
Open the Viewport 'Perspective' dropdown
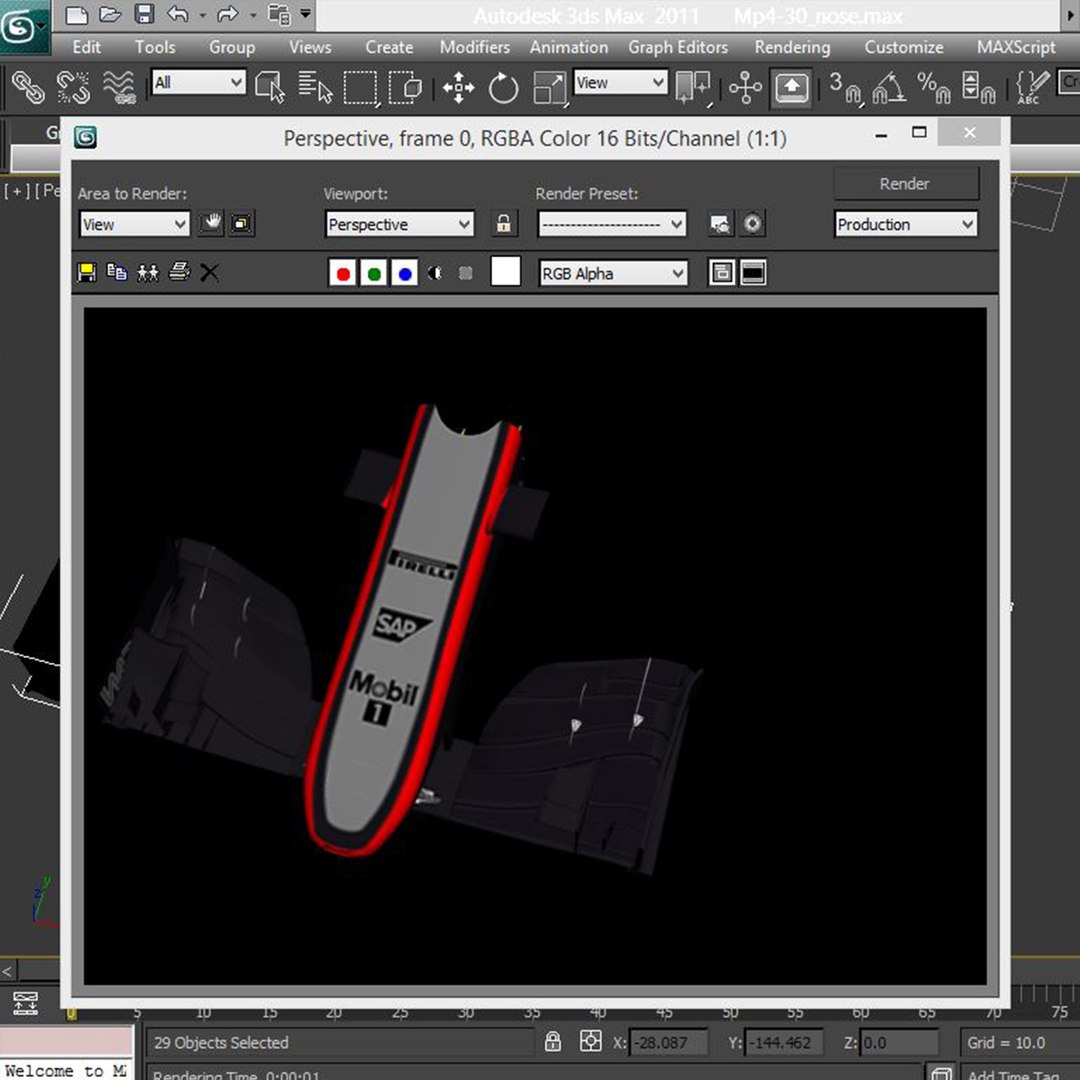click(x=399, y=224)
